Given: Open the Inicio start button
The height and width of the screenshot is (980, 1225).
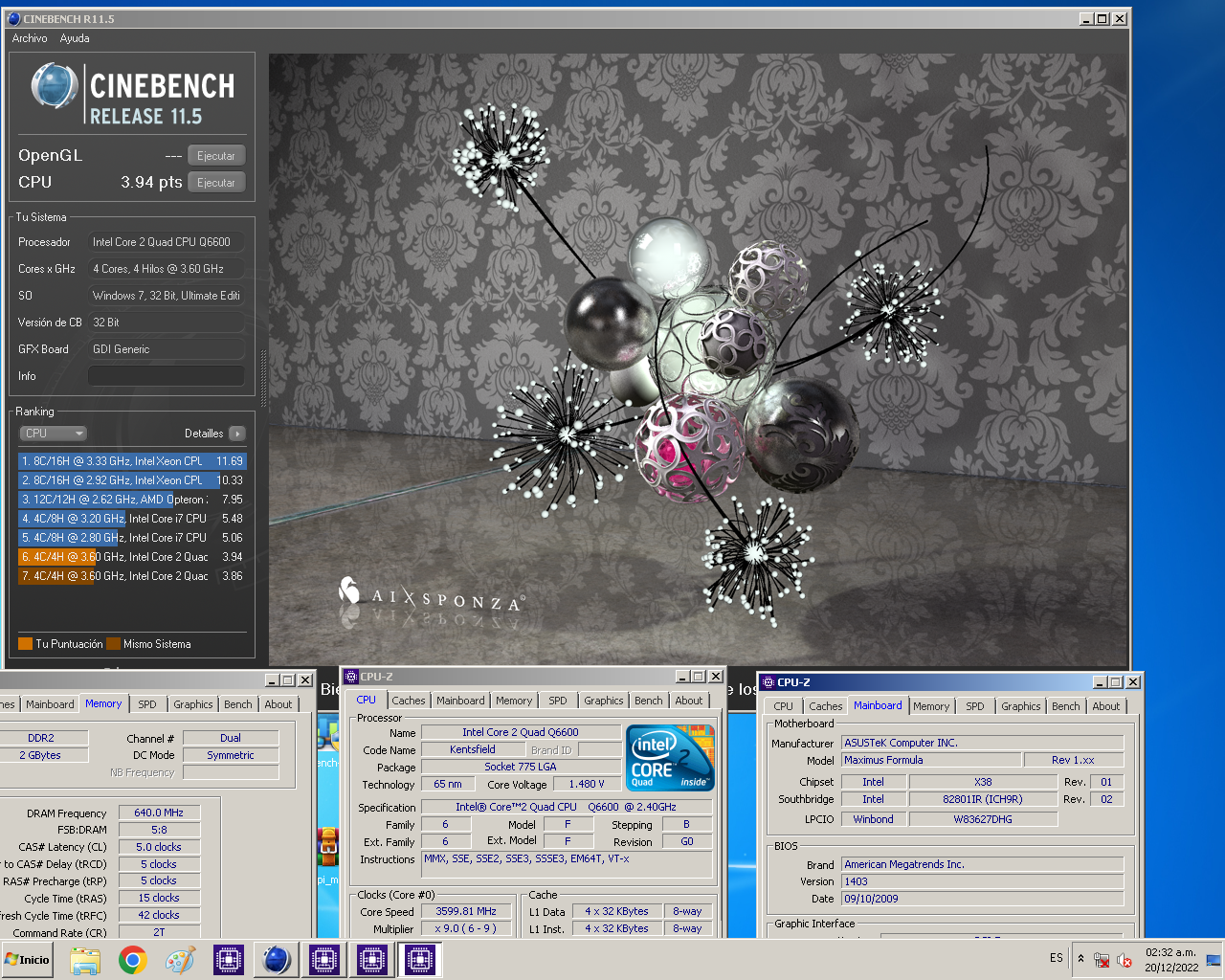Looking at the screenshot, I should coord(28,960).
